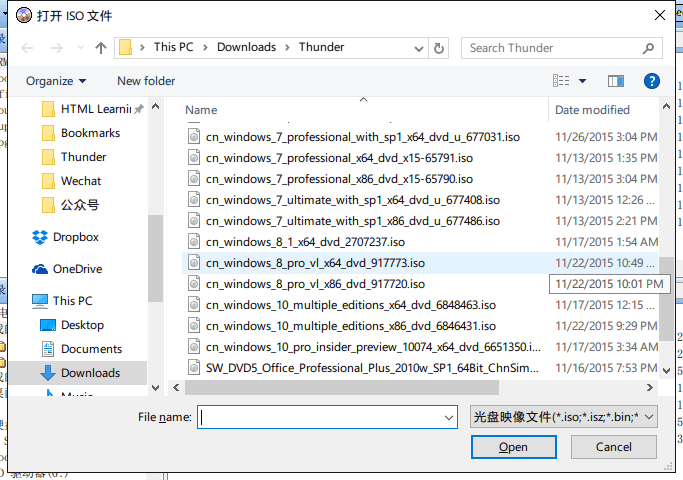Select Thunder in address breadcrumb
The width and height of the screenshot is (683, 480).
tap(321, 47)
